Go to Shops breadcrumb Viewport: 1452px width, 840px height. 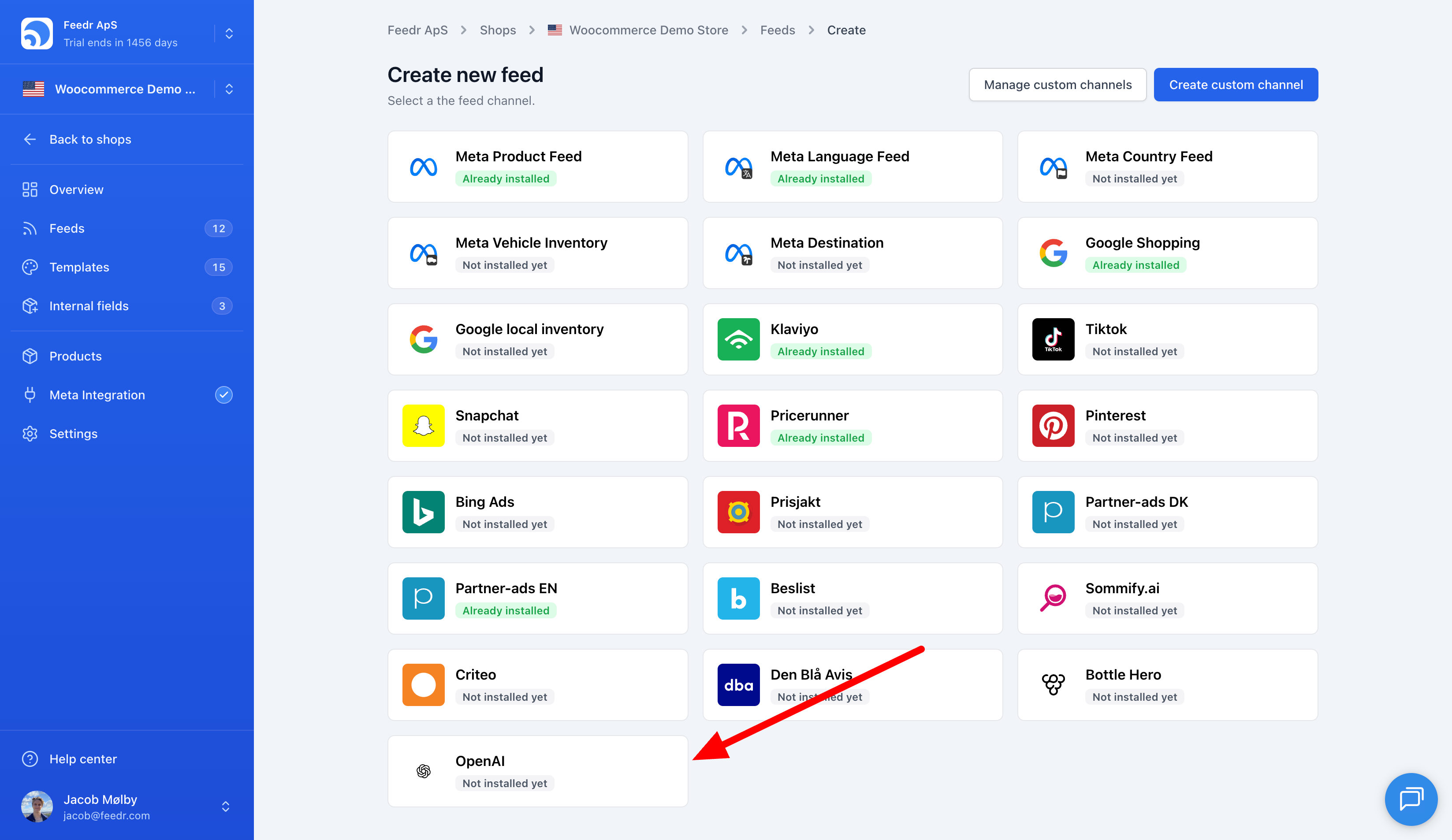497,30
